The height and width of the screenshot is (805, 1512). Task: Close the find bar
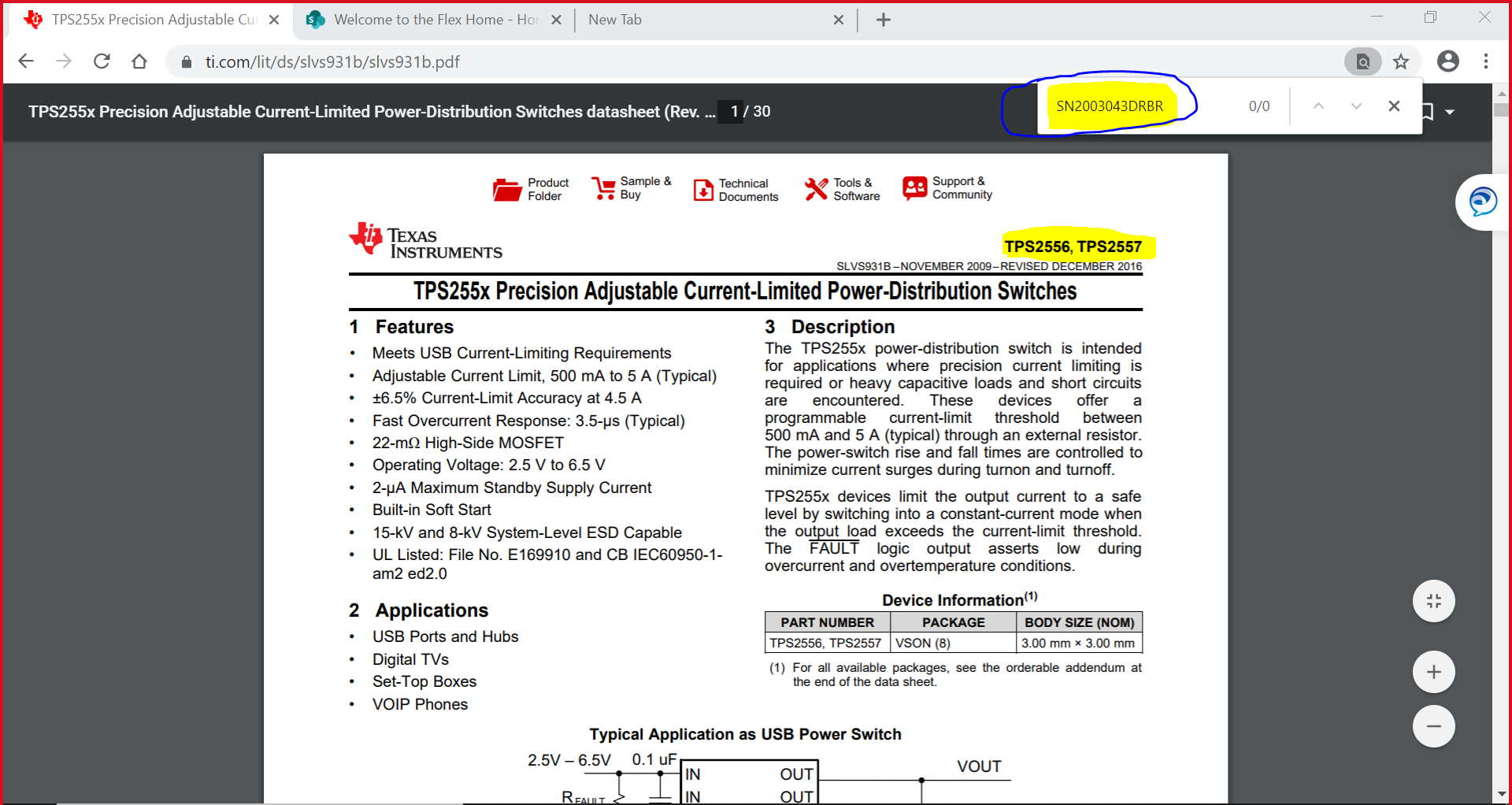click(1394, 106)
